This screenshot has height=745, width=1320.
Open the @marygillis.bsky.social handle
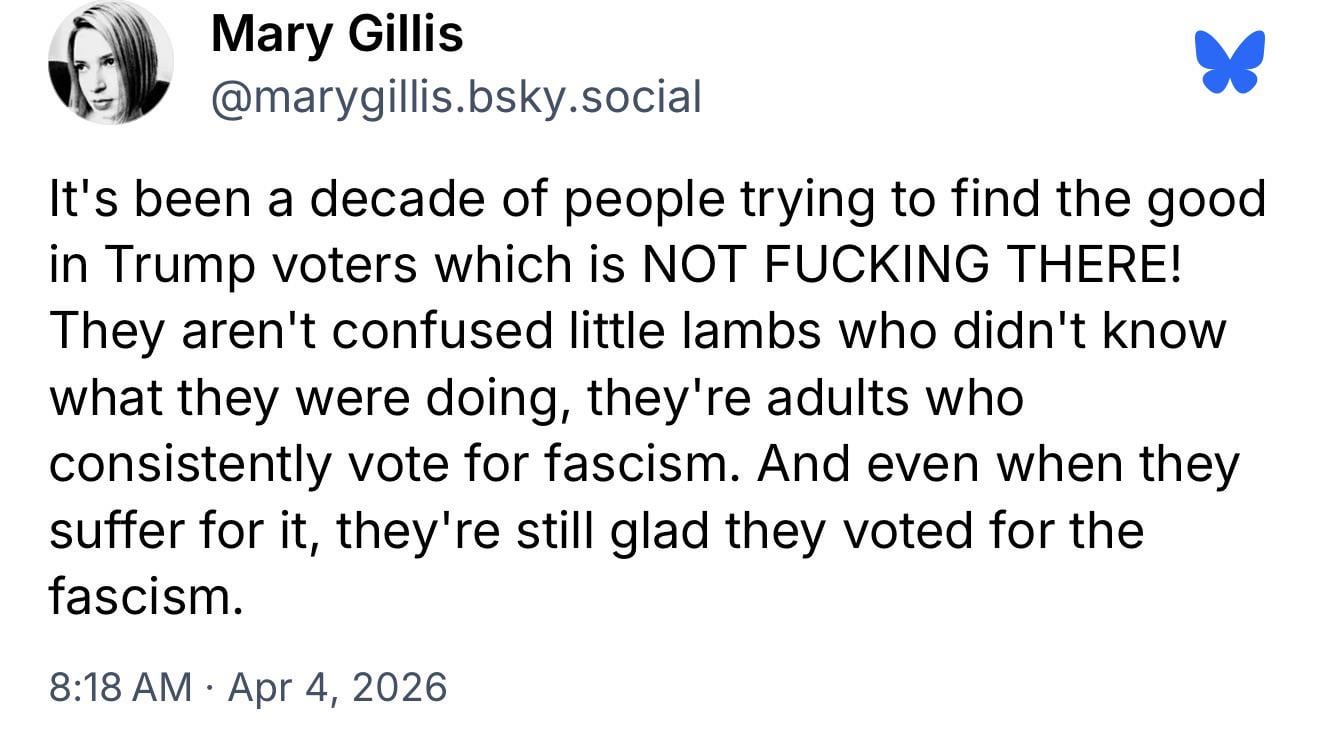[x=455, y=97]
